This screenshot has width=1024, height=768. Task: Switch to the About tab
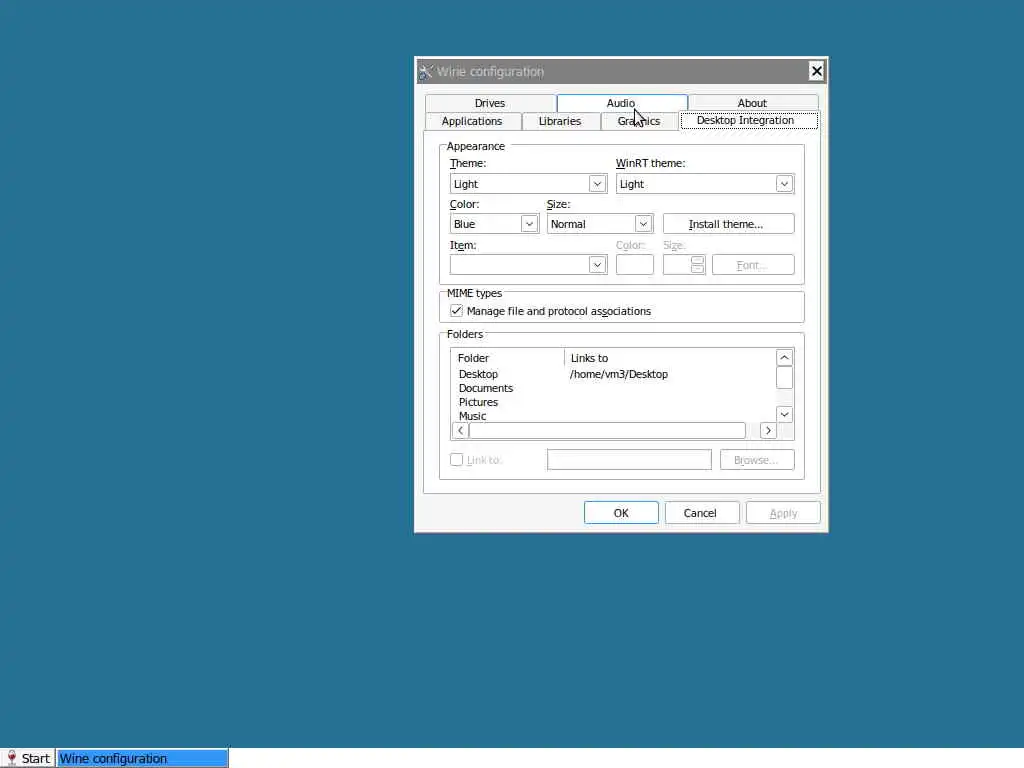(752, 103)
